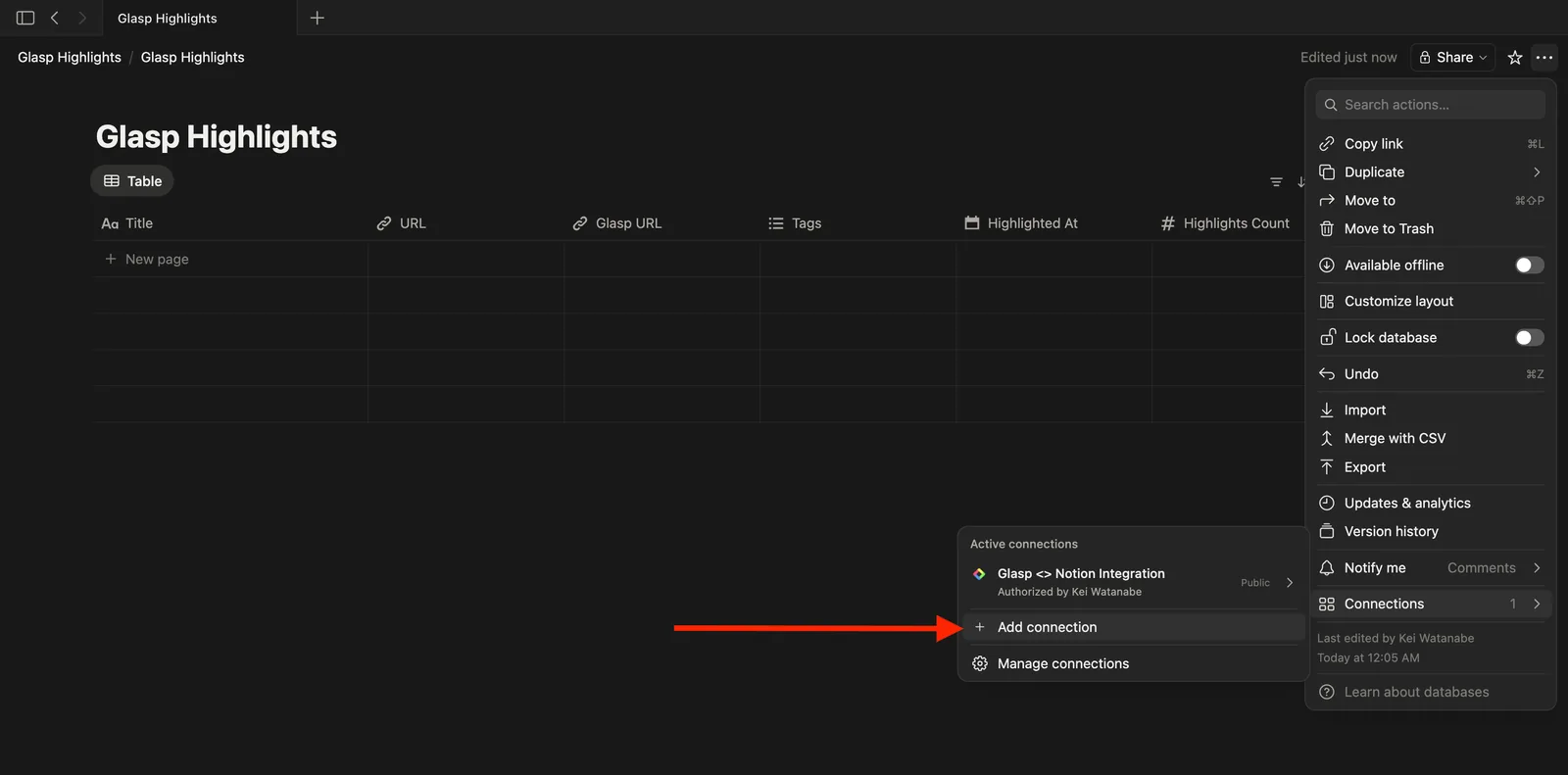
Task: Click the help icon beside Learn about databases
Action: point(1327,692)
